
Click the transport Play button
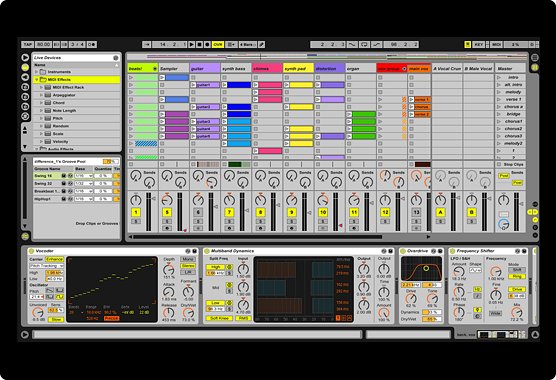191,45
